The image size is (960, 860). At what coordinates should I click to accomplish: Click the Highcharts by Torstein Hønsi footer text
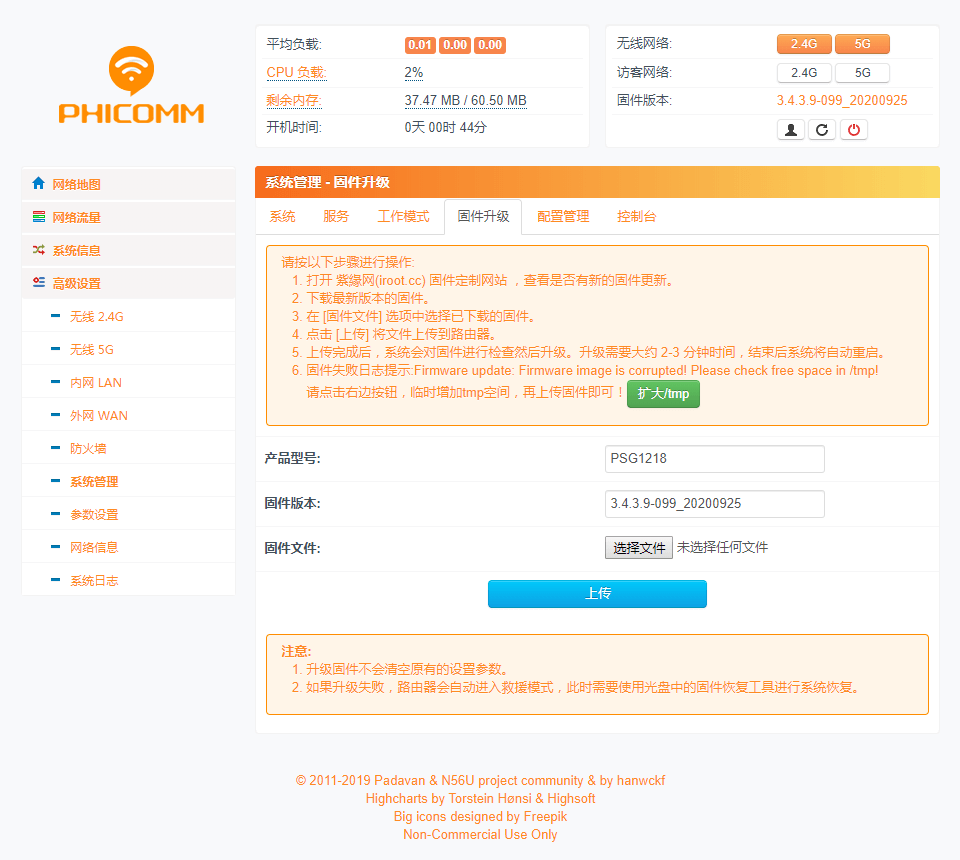click(x=480, y=798)
